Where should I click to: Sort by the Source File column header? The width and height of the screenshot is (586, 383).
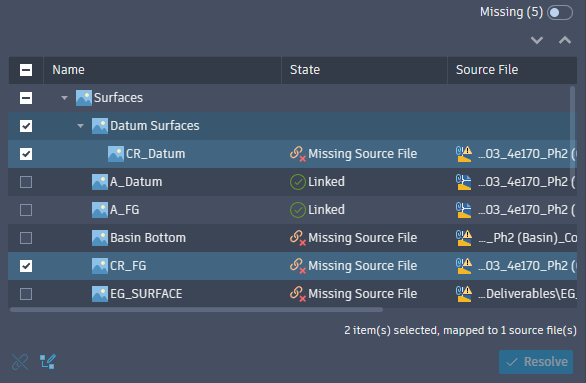pos(512,70)
